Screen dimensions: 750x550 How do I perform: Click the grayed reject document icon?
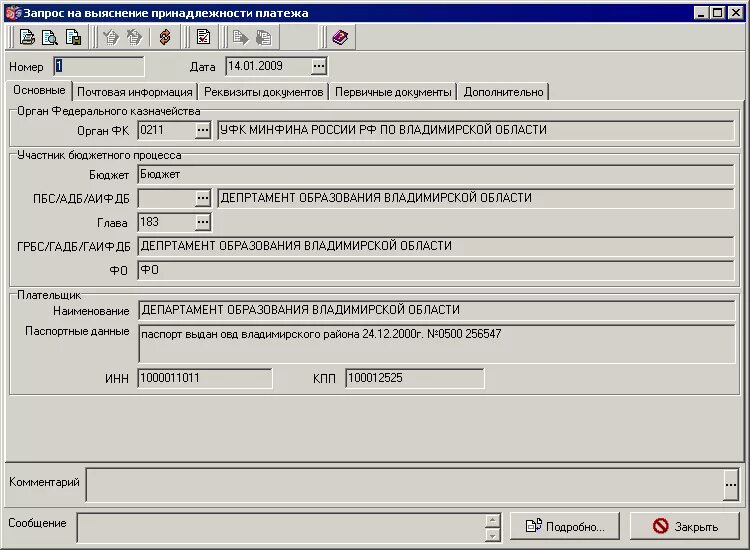point(134,37)
